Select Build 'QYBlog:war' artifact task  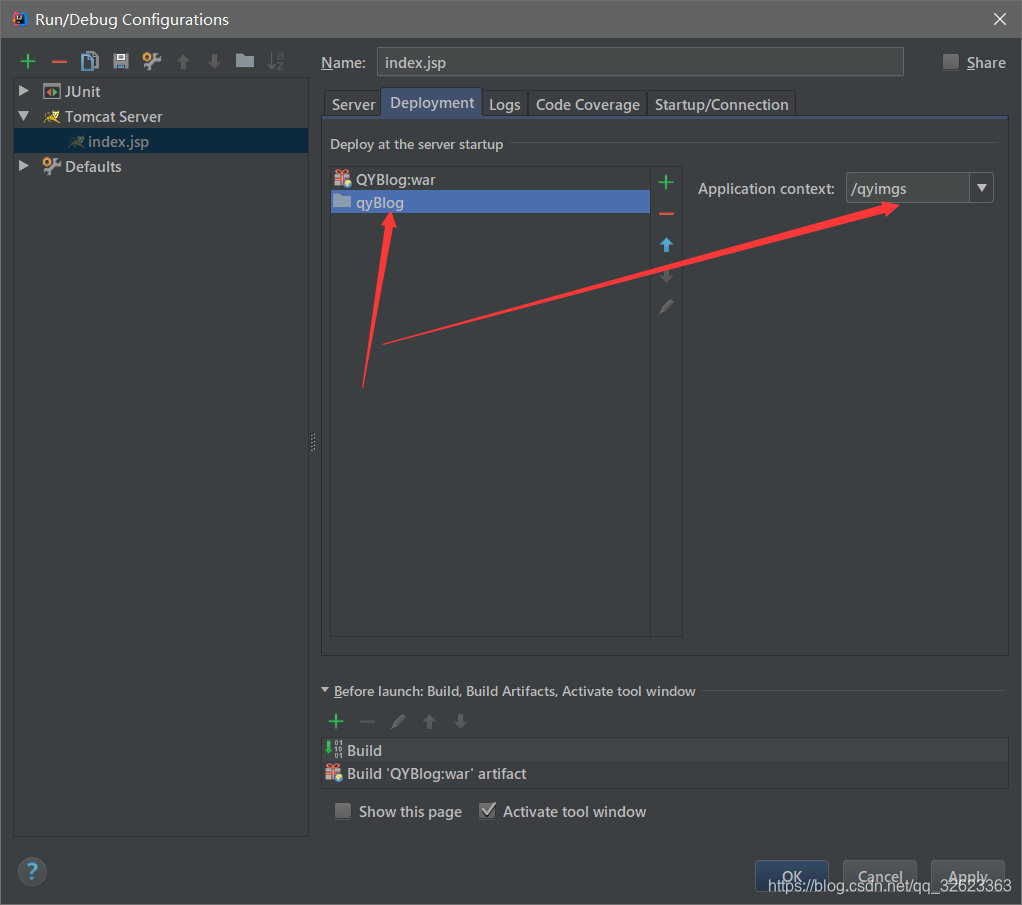tap(665, 773)
